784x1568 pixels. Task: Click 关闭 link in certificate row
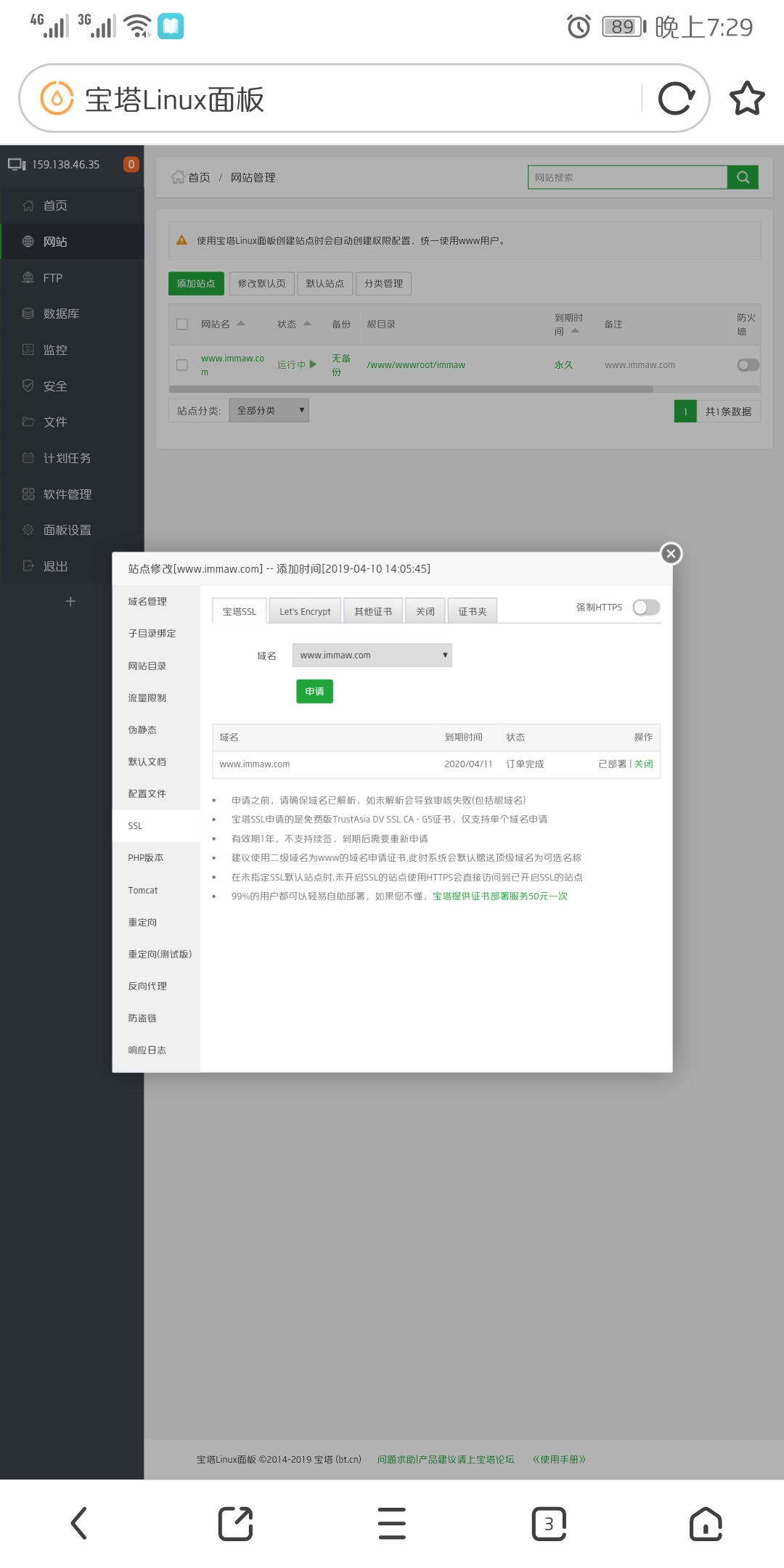[x=644, y=764]
